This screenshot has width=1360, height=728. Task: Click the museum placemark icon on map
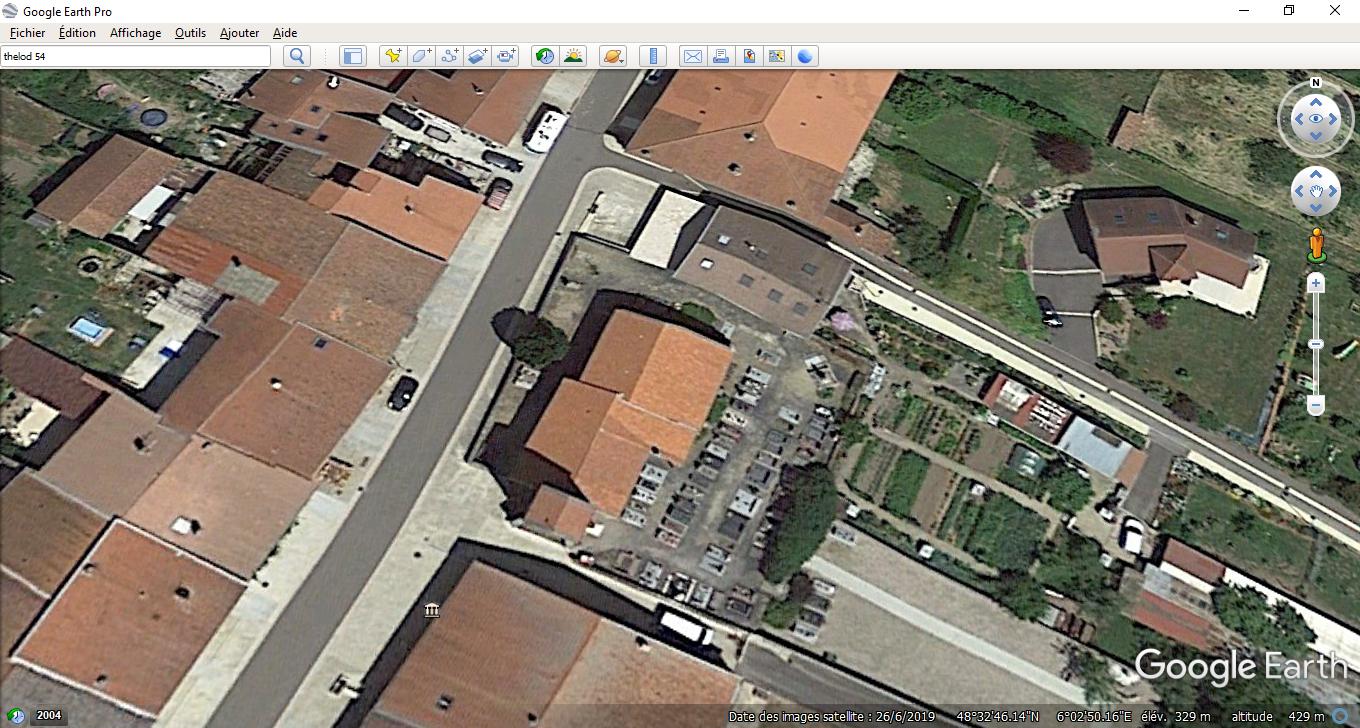click(x=432, y=610)
